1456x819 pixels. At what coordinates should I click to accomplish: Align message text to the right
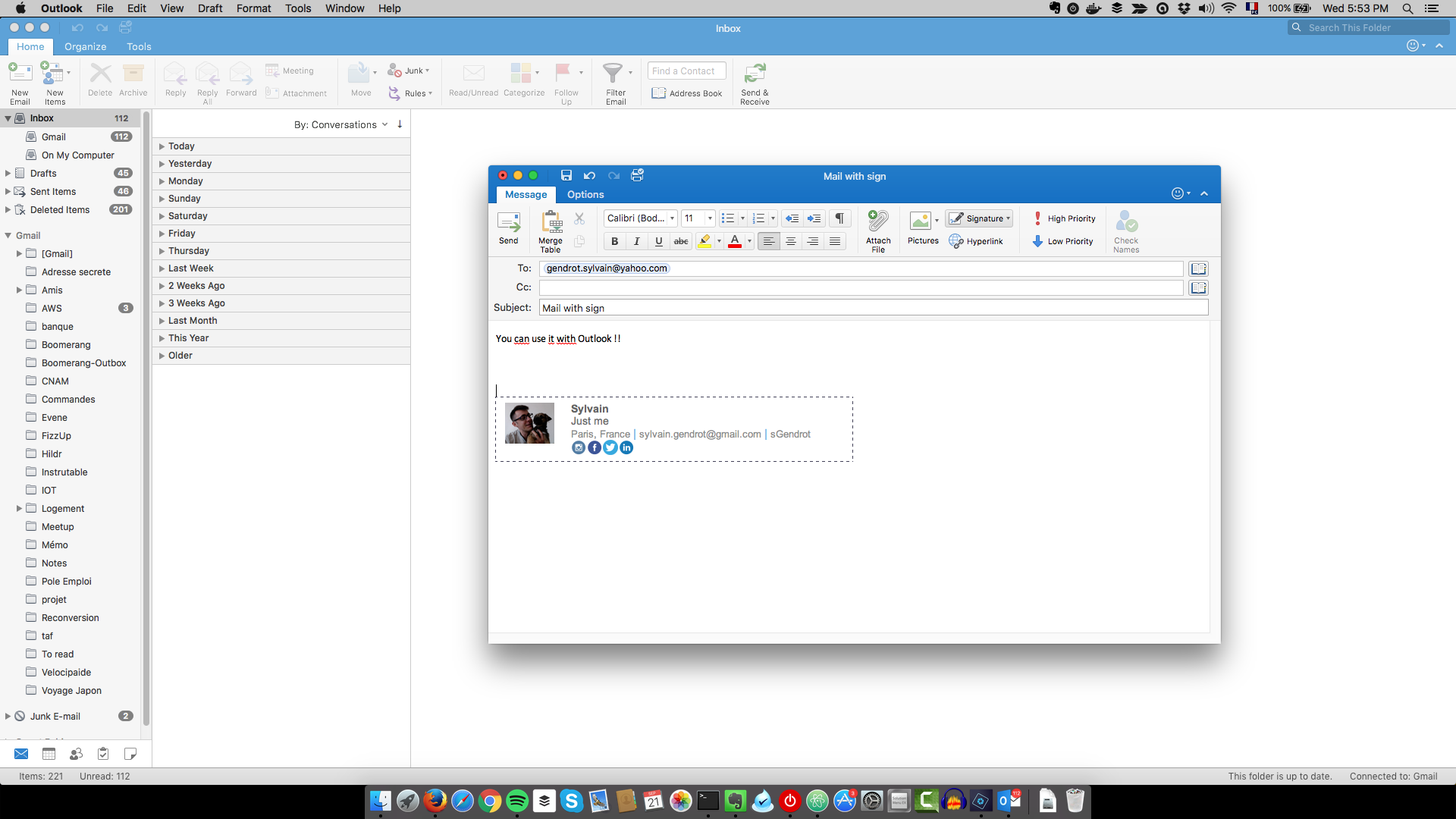[x=813, y=241]
